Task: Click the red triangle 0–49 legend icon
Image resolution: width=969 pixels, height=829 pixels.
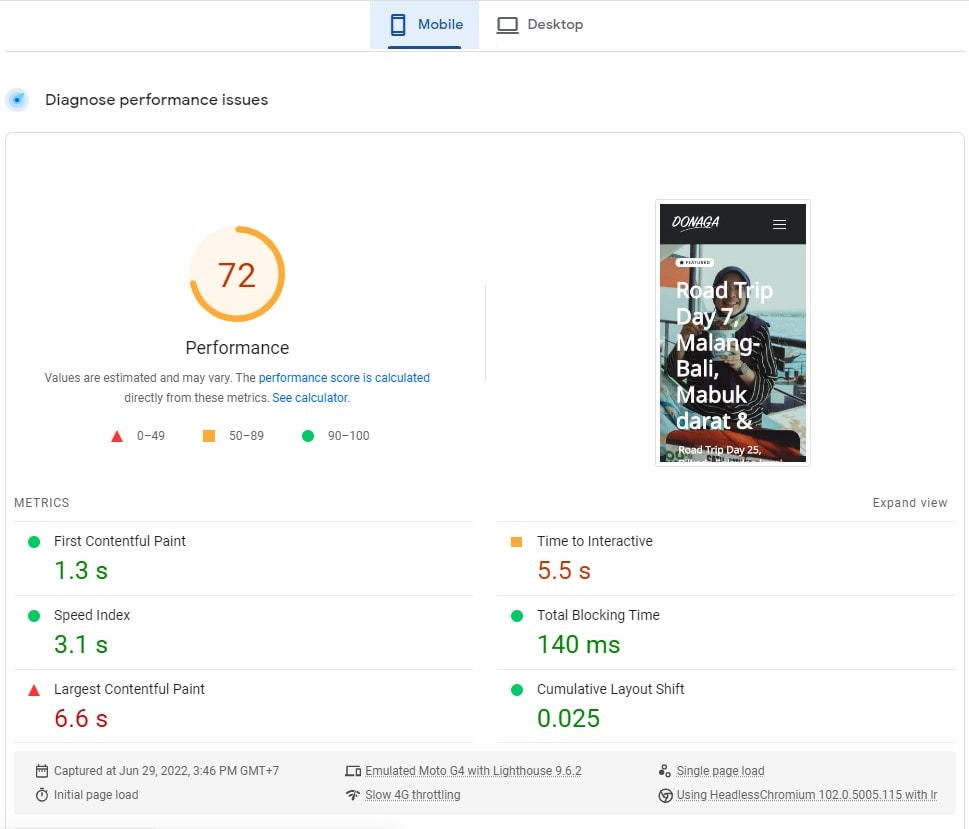Action: coord(117,436)
